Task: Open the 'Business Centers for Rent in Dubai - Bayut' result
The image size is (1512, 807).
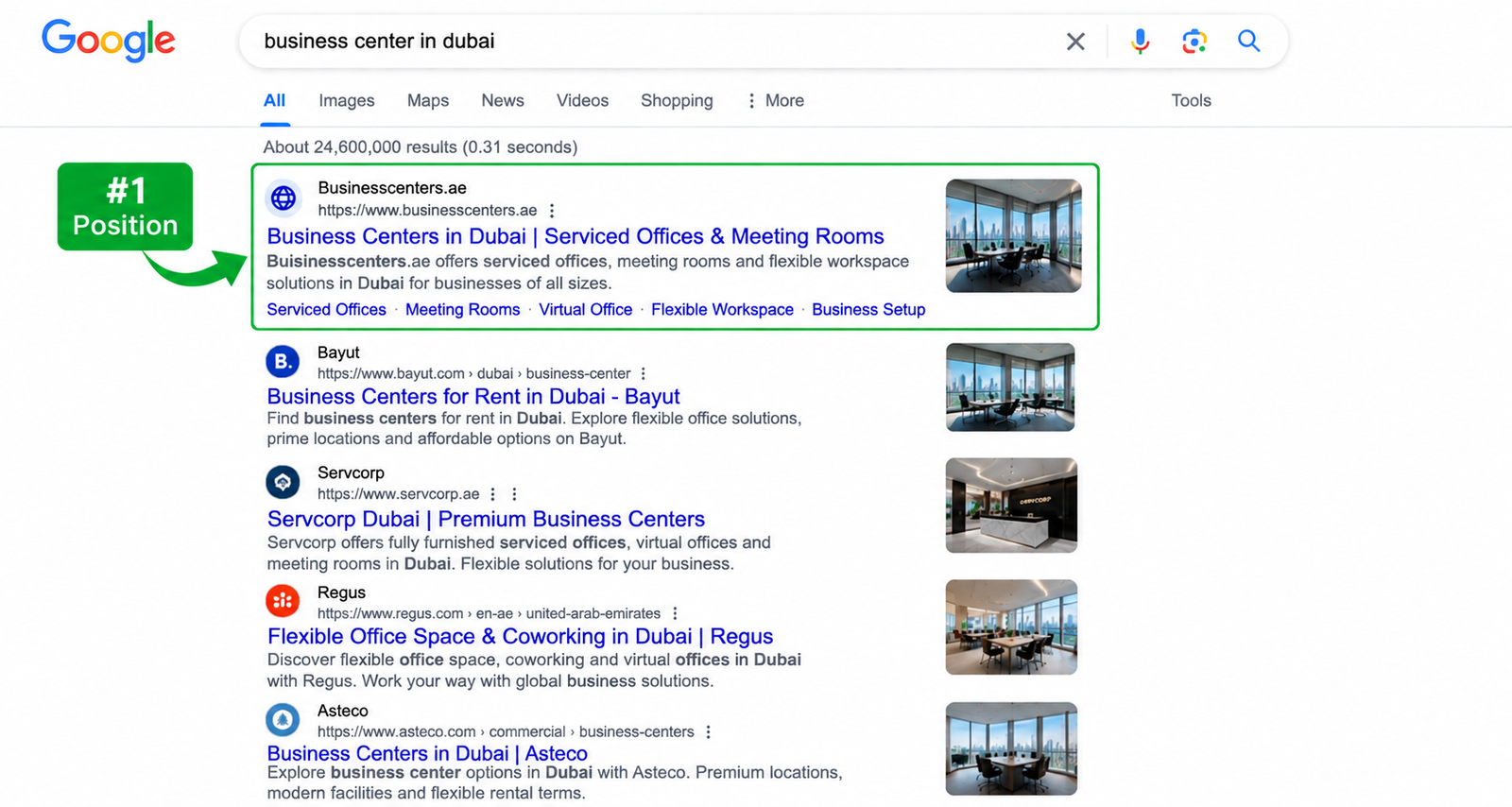Action: tap(473, 397)
